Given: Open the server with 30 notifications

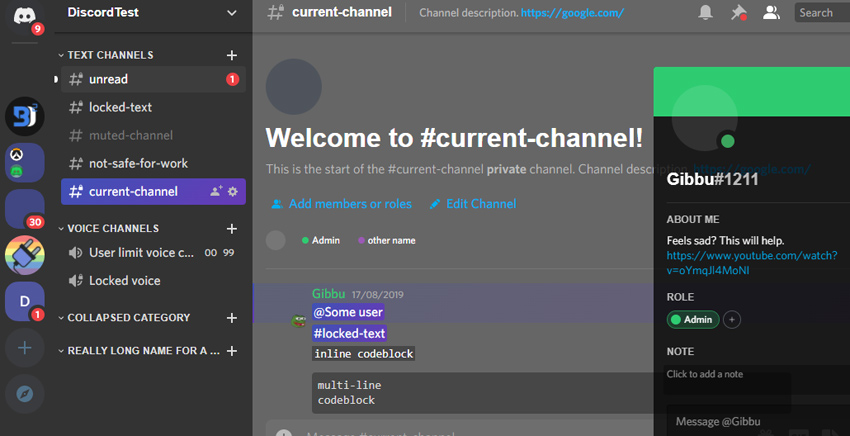Looking at the screenshot, I should tap(24, 209).
